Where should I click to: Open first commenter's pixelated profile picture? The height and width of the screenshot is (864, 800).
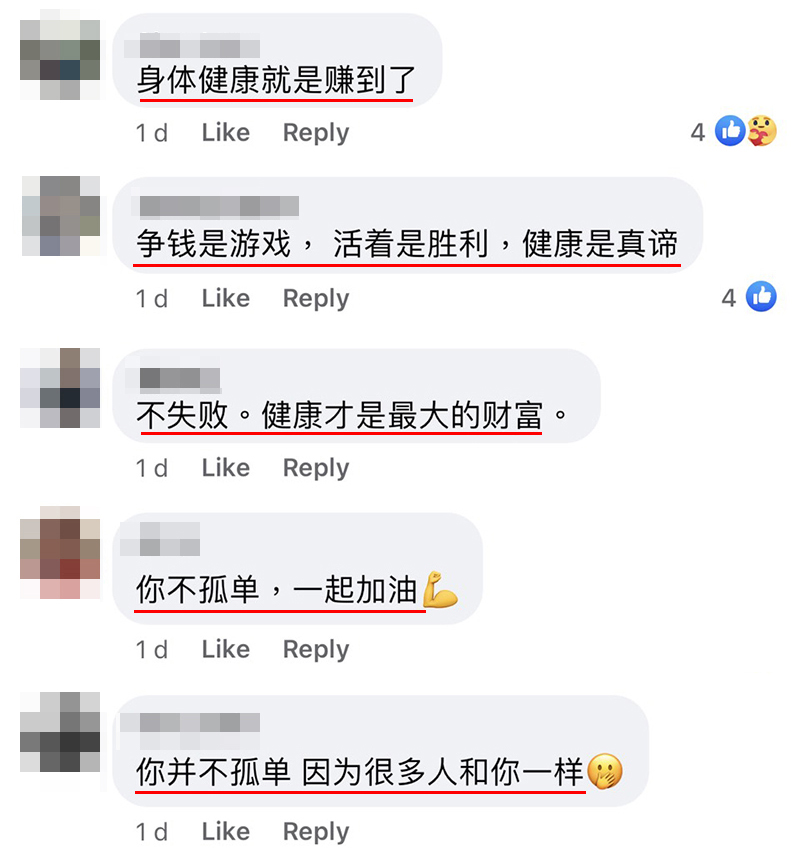point(60,60)
